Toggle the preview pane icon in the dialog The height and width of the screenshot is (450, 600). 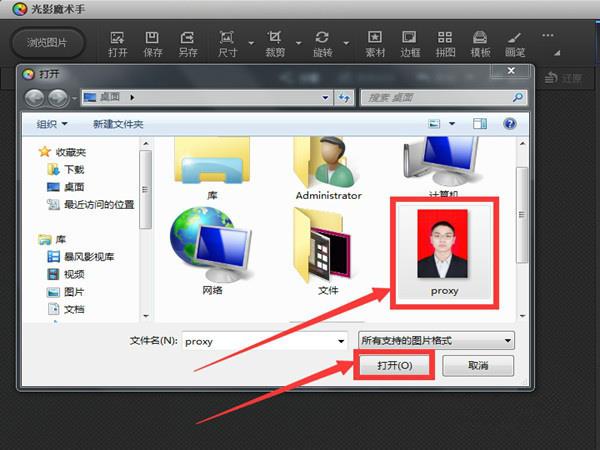pyautogui.click(x=480, y=123)
